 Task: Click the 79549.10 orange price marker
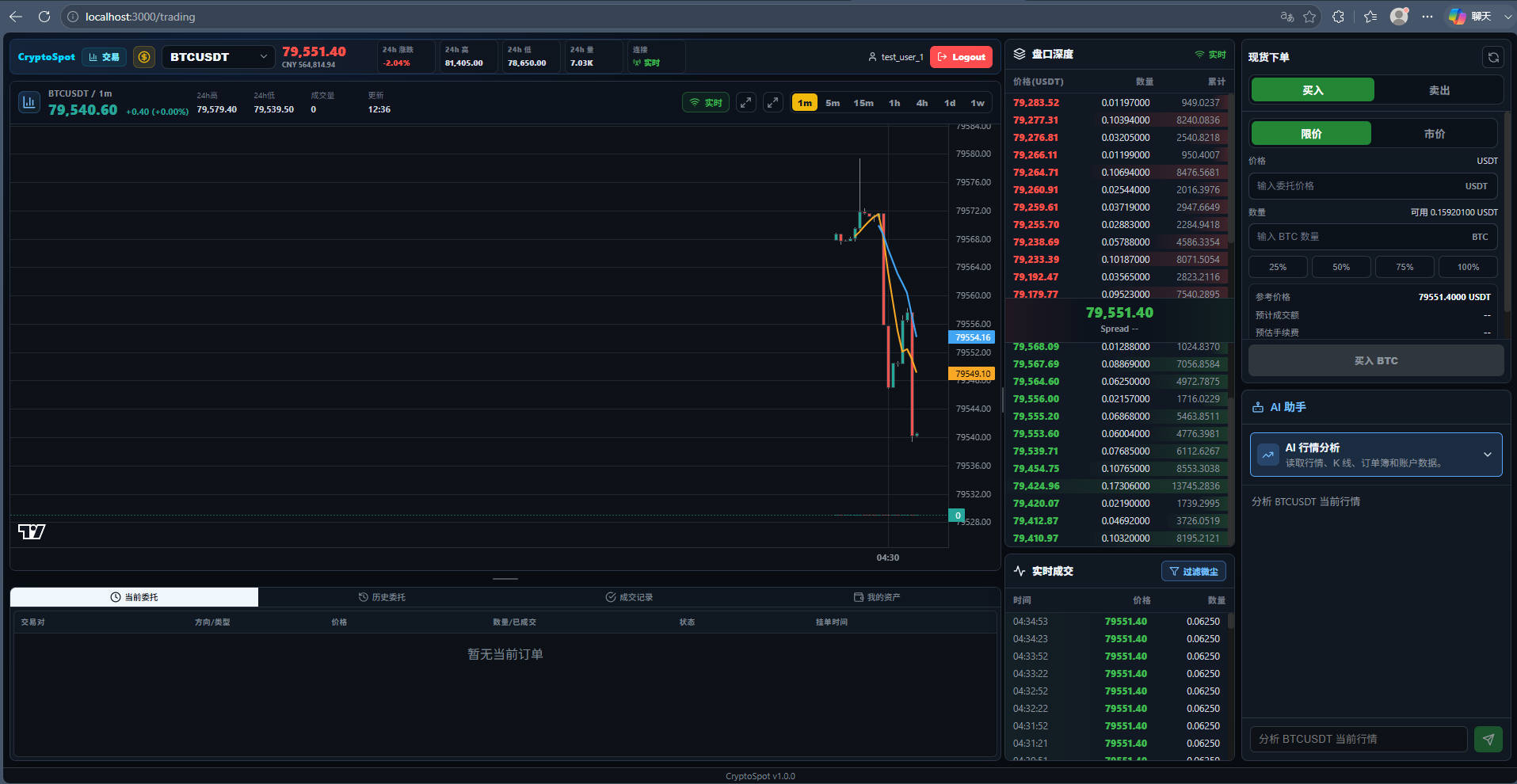[x=972, y=374]
